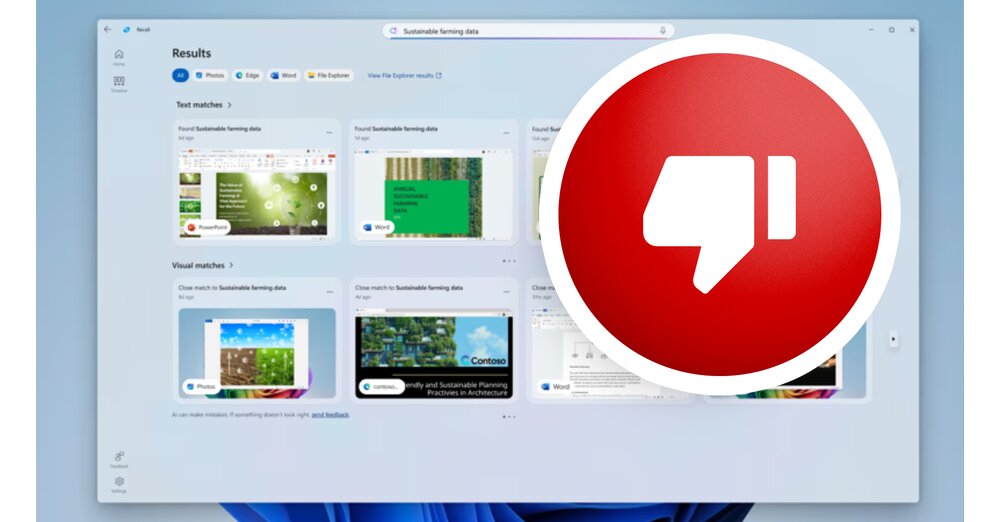Expand the Text matches section chevron
Viewport: 1000px width, 522px height.
pos(230,105)
